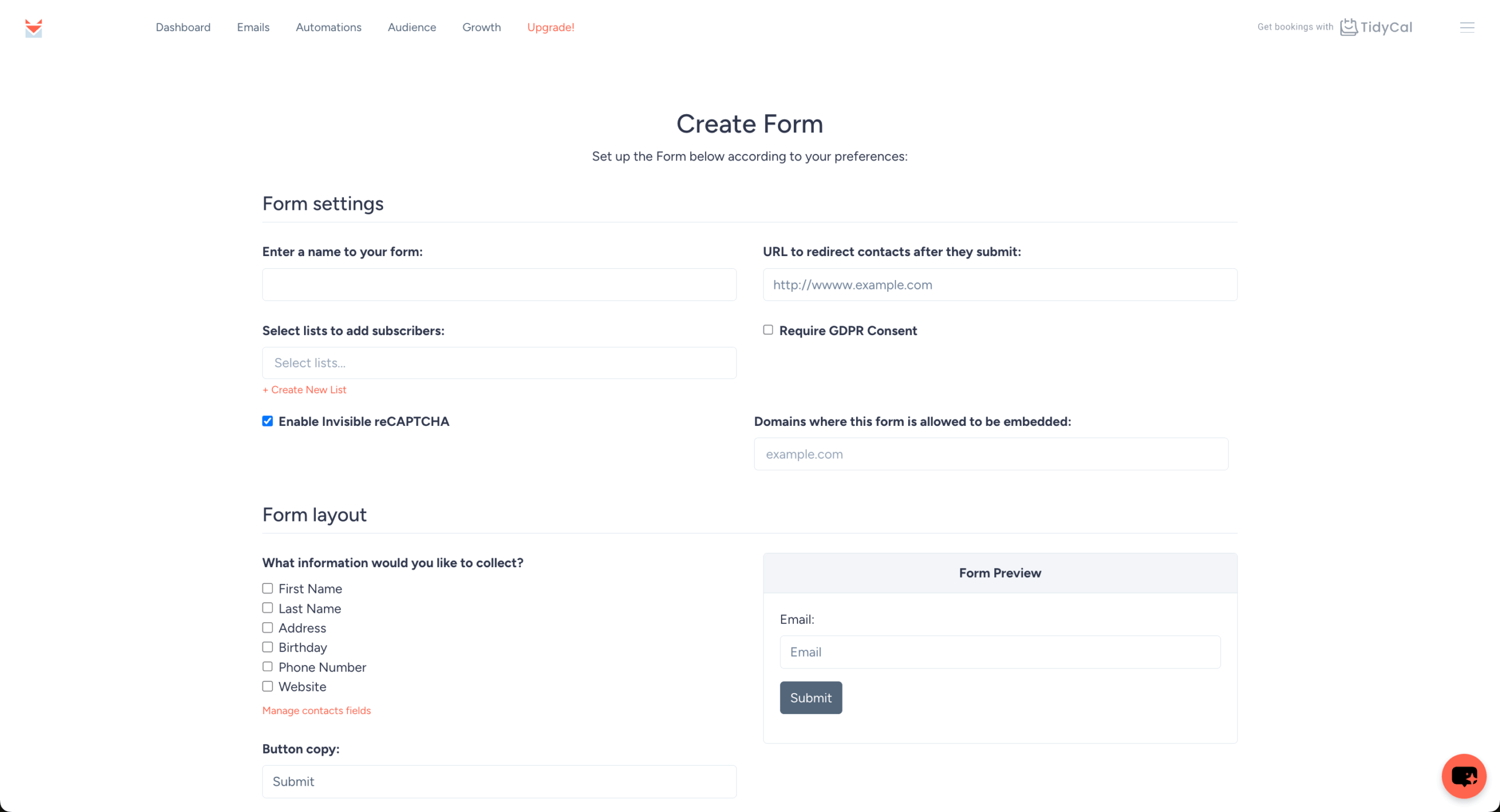Open the chat support bubble
This screenshot has width=1500, height=812.
tap(1463, 776)
